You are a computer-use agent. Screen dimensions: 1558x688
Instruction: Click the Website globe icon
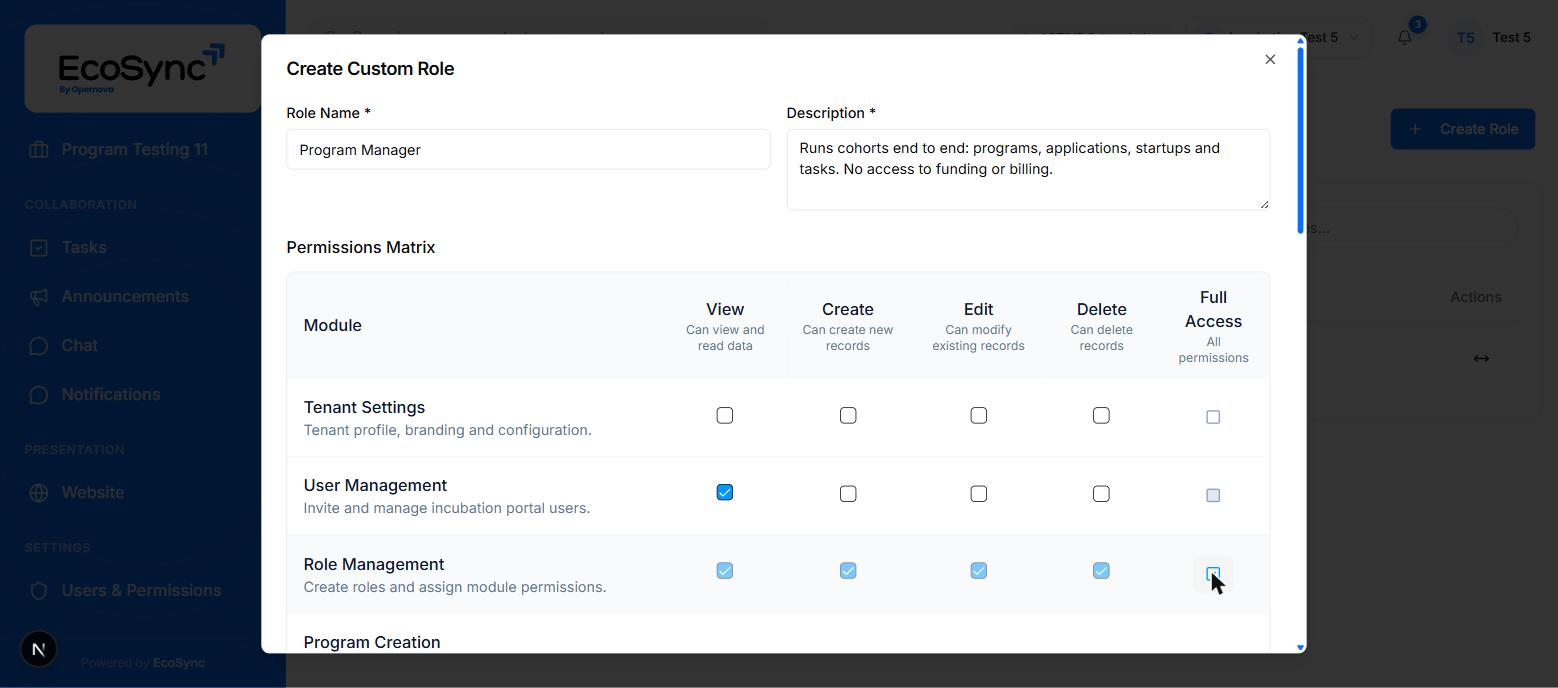point(39,492)
